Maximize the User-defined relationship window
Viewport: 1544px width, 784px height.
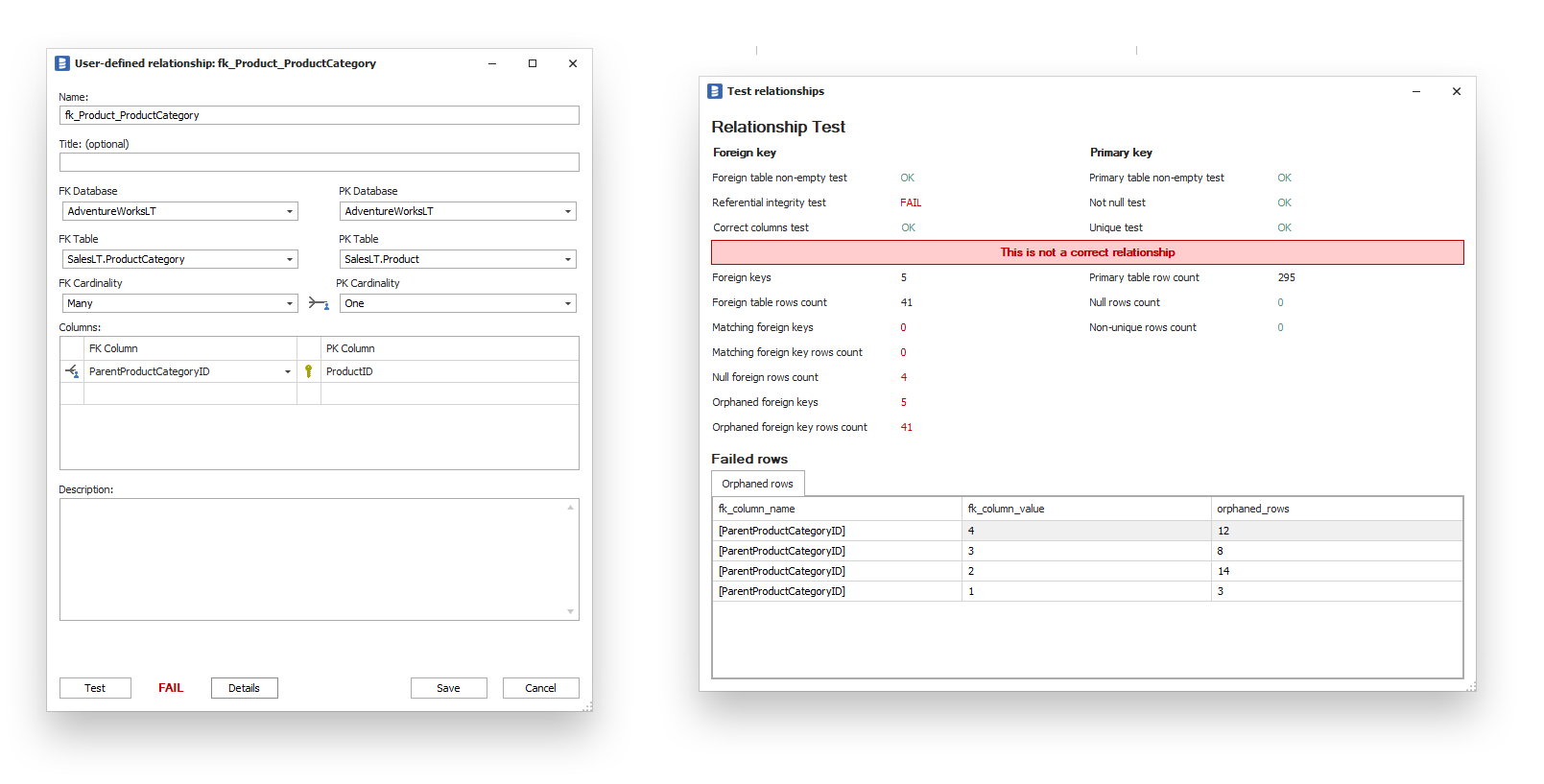[533, 63]
